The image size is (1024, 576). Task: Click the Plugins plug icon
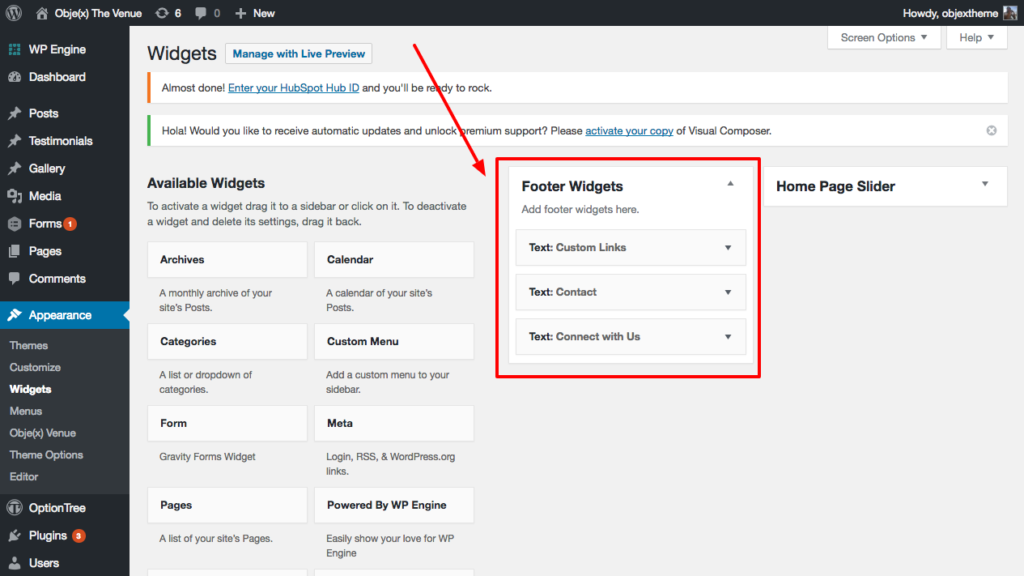tap(14, 536)
